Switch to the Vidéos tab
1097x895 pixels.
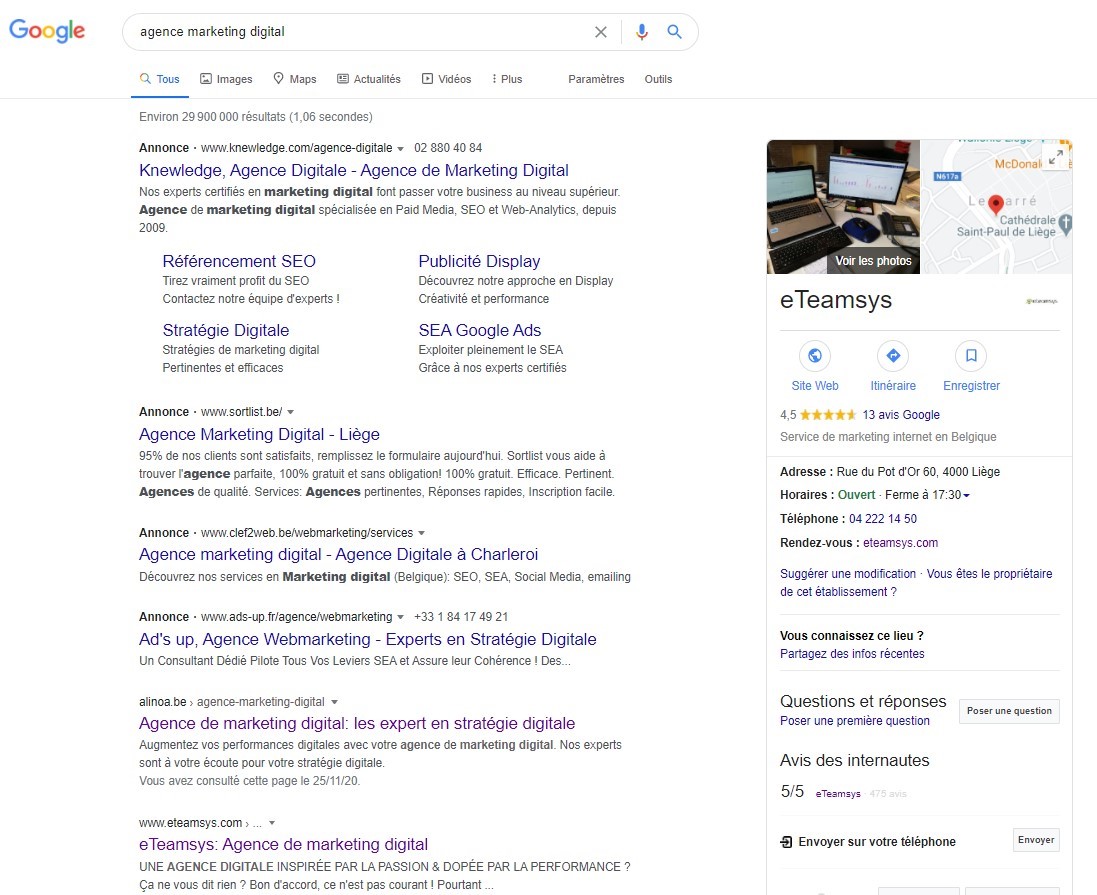[x=446, y=79]
